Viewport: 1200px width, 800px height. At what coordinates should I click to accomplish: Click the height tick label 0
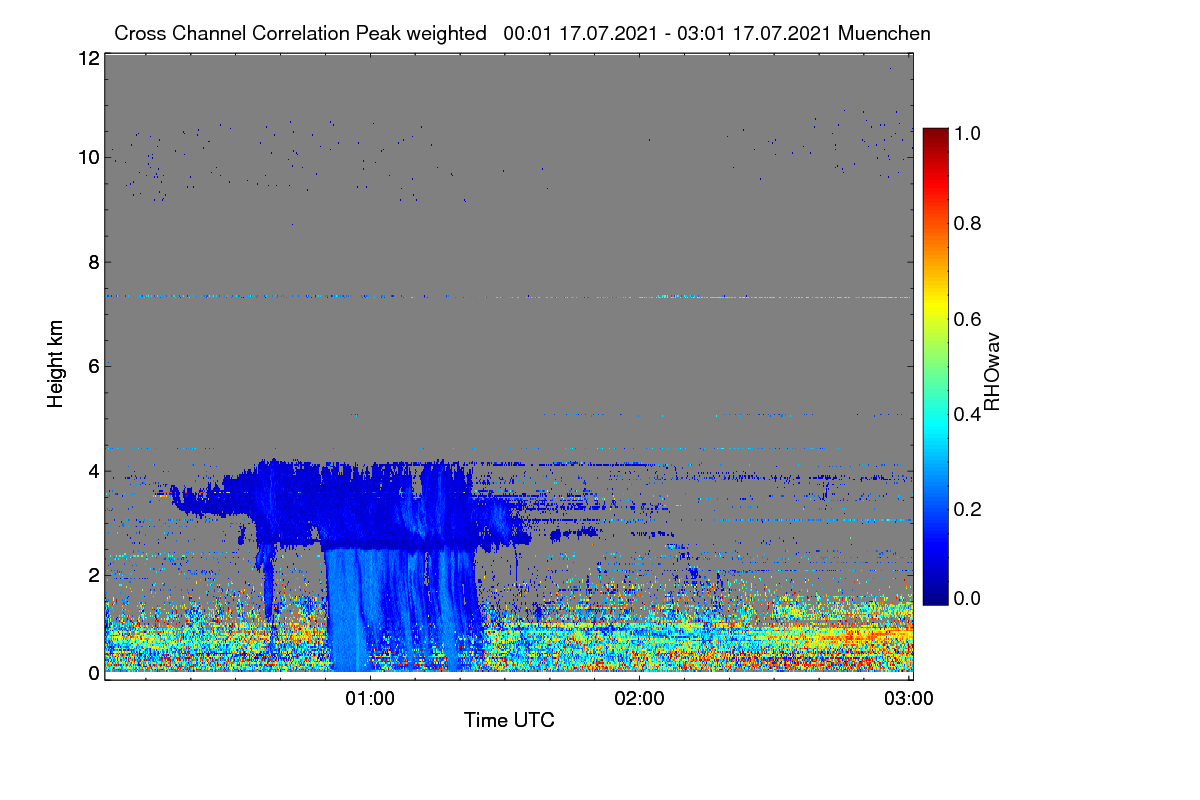click(94, 673)
